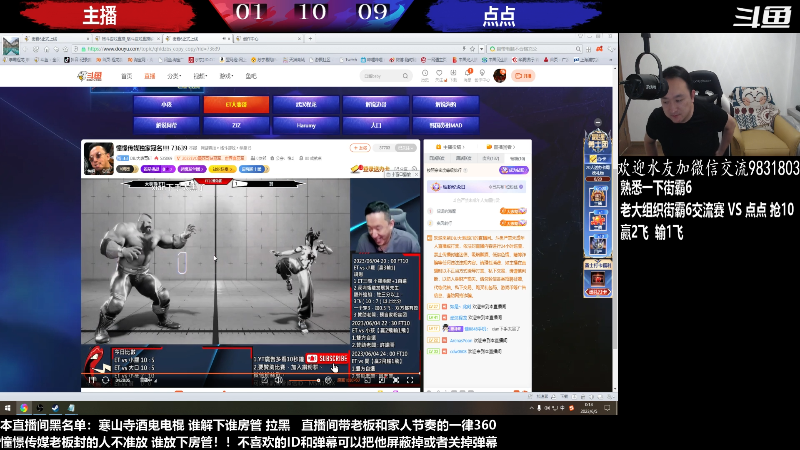Click the browser search box on the right
Screen dimensions: 800x450
click(534, 49)
